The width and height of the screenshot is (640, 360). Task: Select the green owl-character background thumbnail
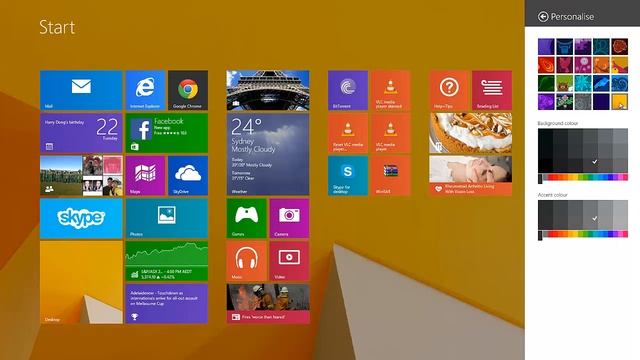point(564,83)
